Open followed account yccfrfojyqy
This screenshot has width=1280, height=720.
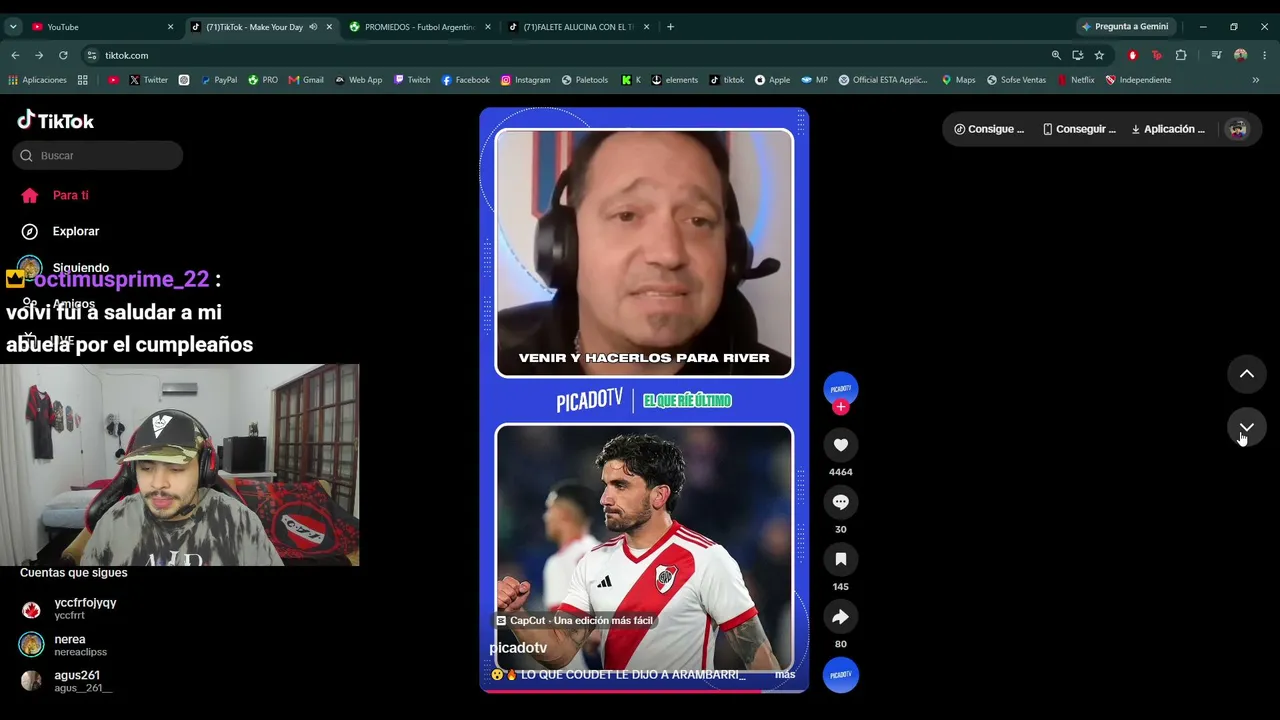[85, 608]
